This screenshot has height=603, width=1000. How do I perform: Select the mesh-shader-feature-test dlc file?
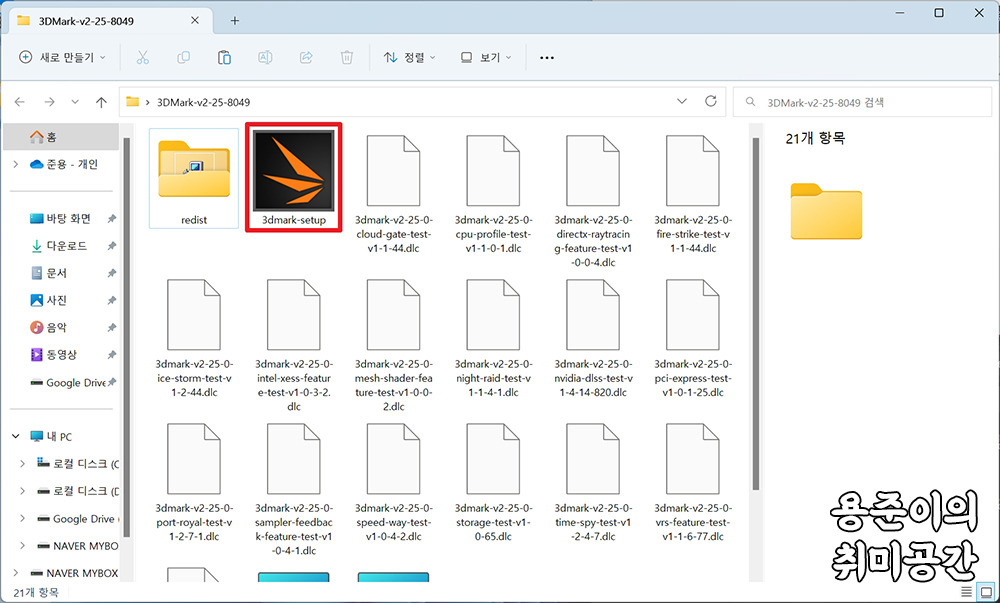pyautogui.click(x=393, y=345)
